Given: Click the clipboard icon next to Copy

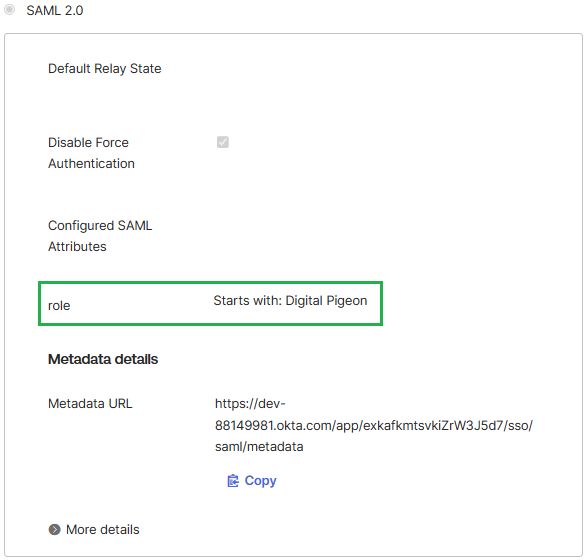Looking at the screenshot, I should pos(233,481).
